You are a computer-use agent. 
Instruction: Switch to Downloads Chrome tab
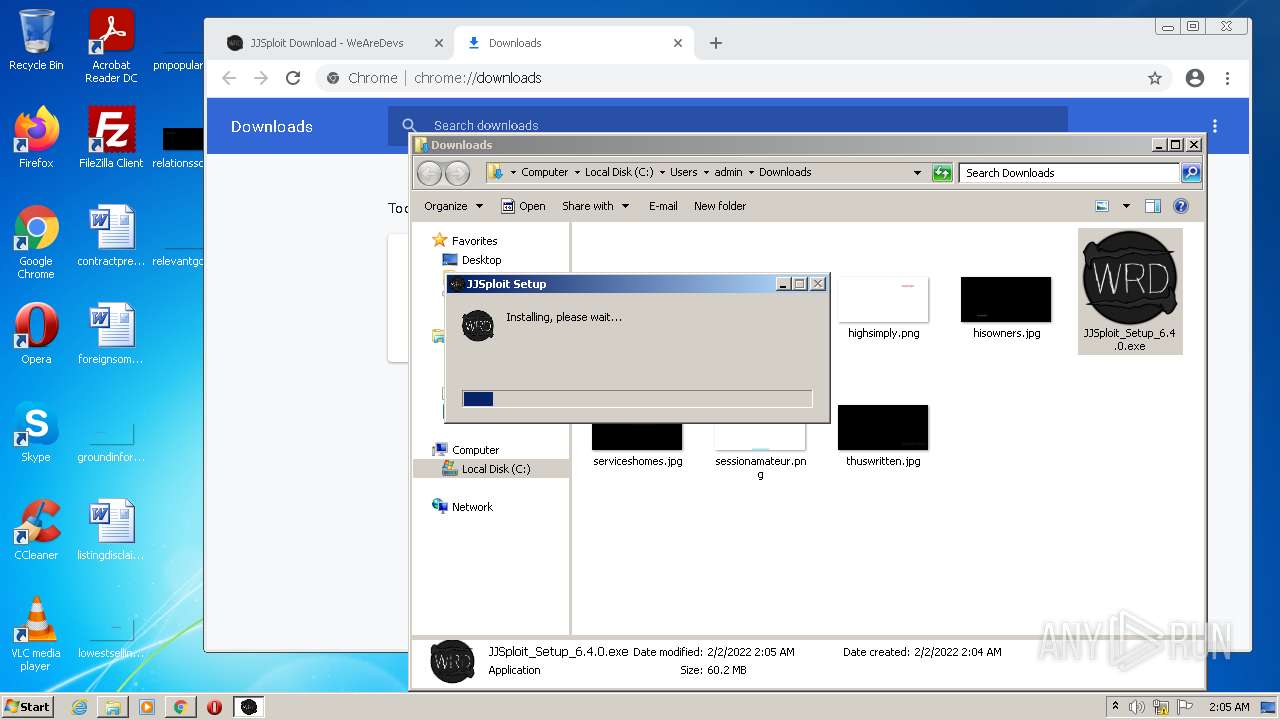tap(574, 43)
